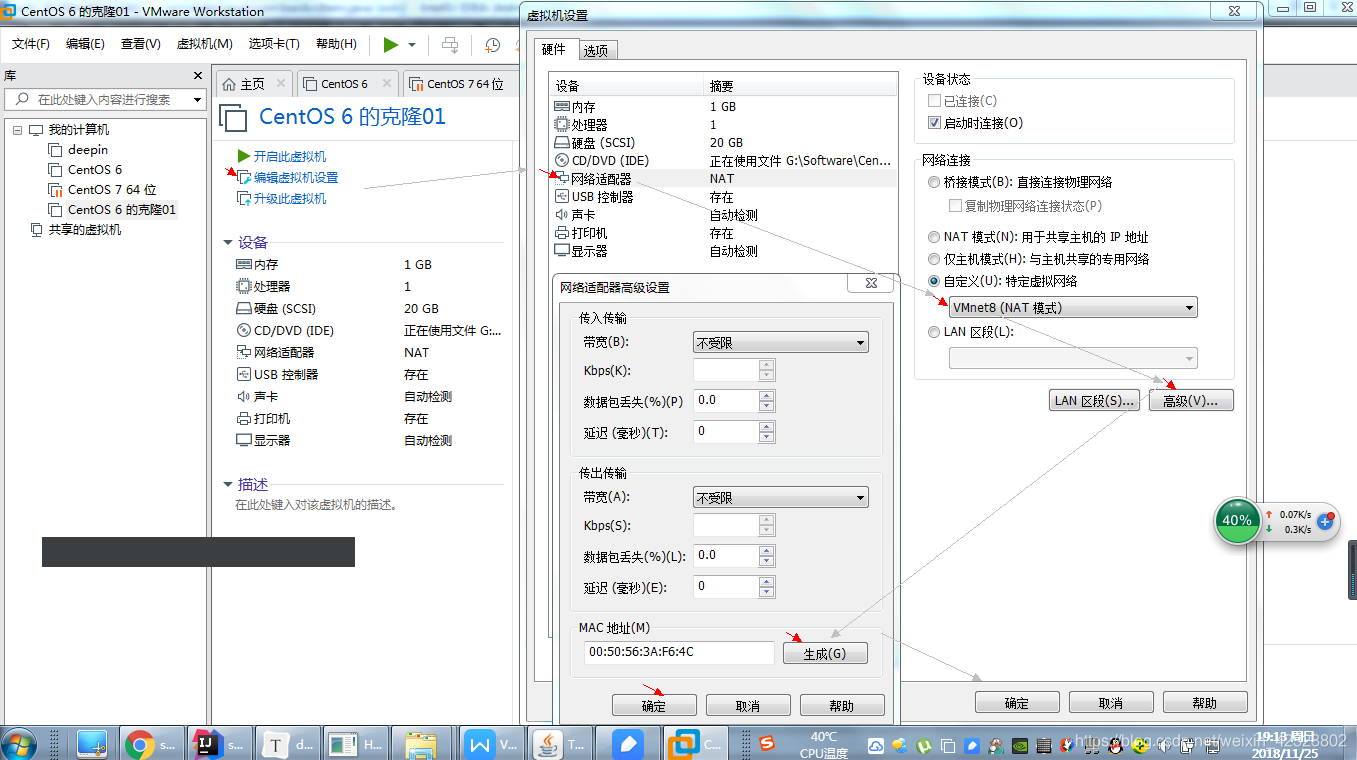
Task: Click the 360 accelerator 40% floating ball
Action: pyautogui.click(x=1237, y=520)
